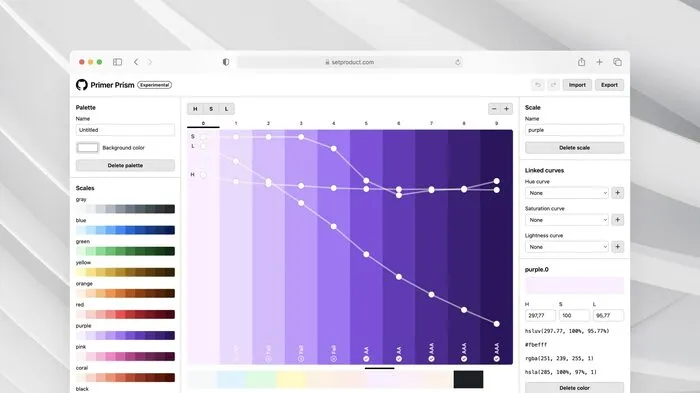Select the orange scale strip
The width and height of the screenshot is (700, 393).
tap(125, 293)
